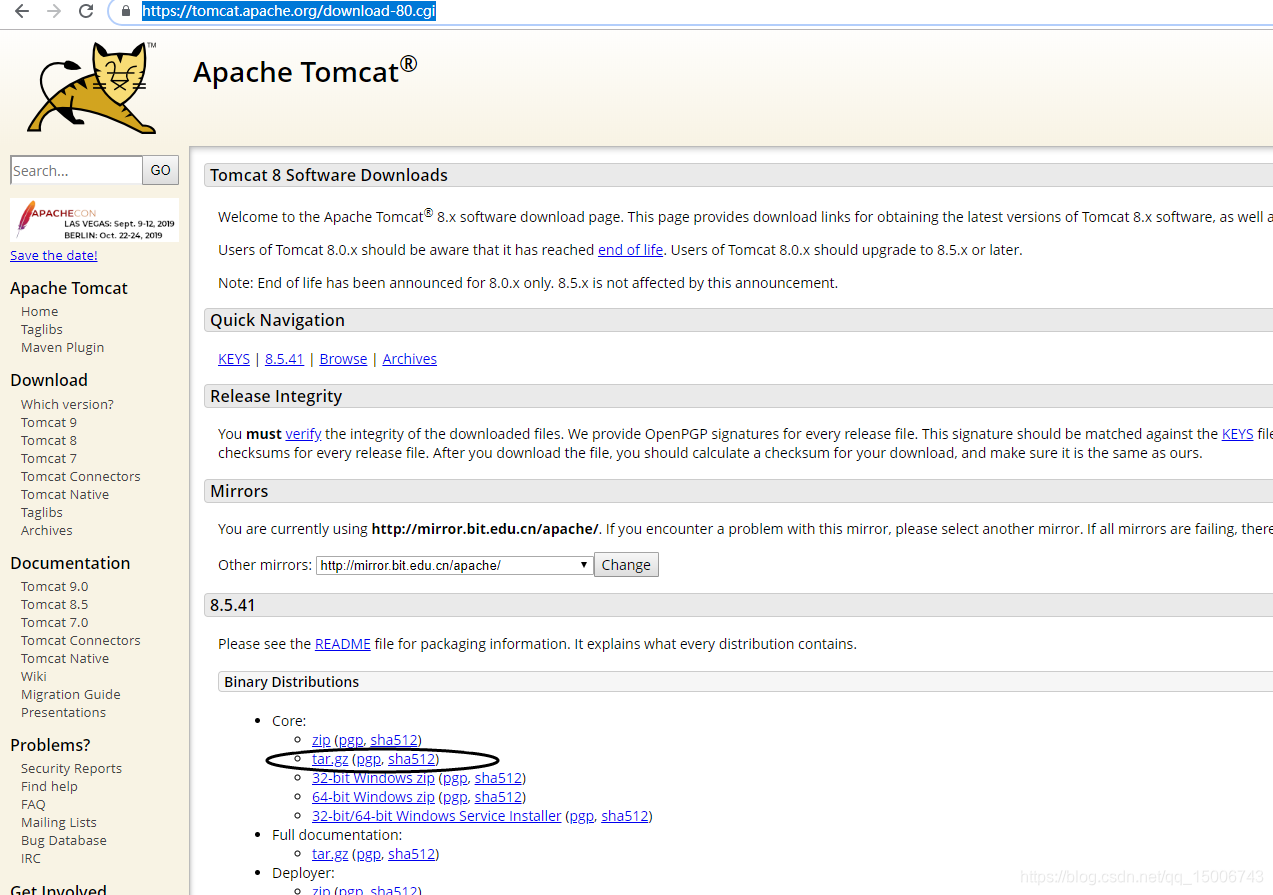Open Bug Database link
Viewport: 1273px width, 895px height.
tap(64, 840)
